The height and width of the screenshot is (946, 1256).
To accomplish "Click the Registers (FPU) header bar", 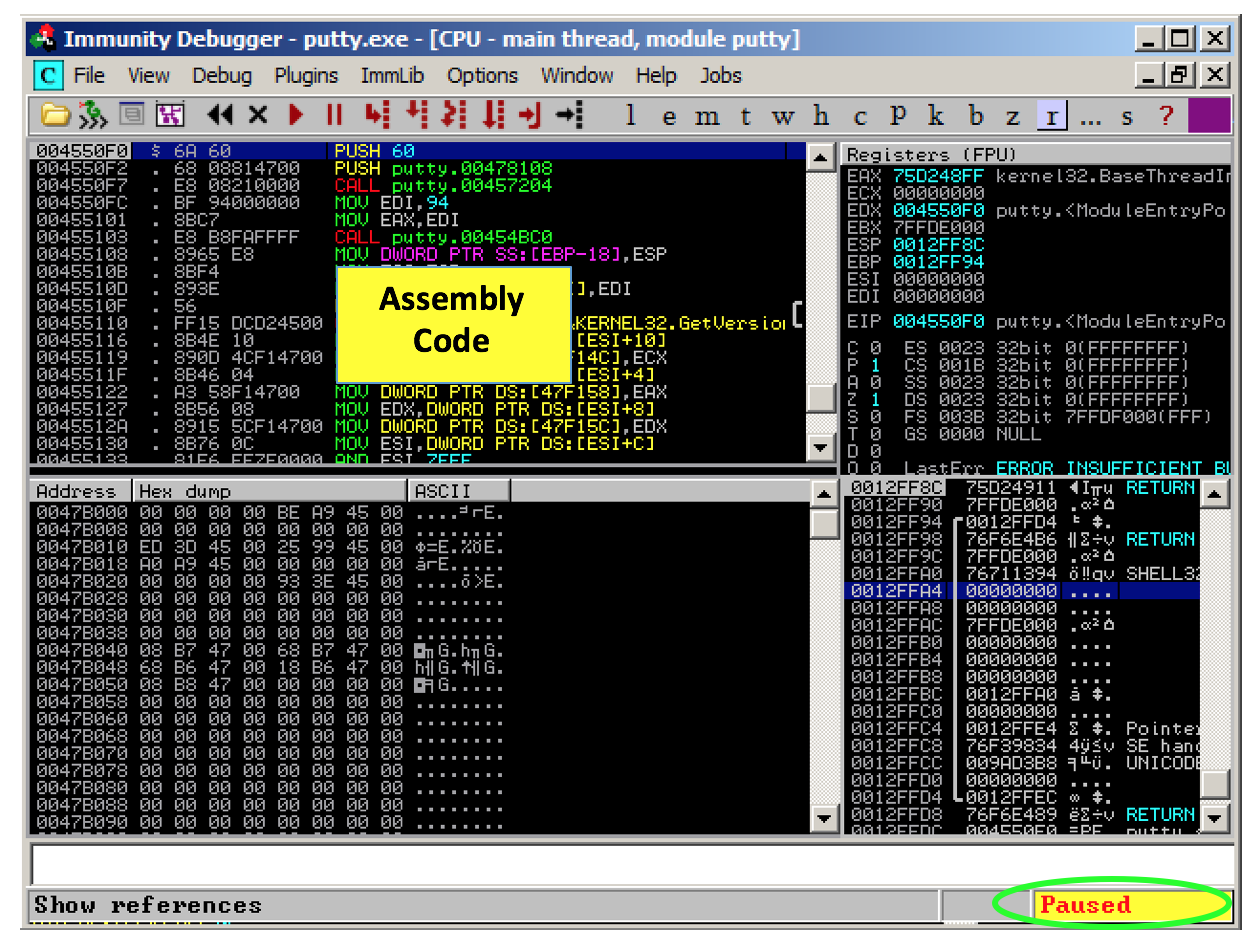I will point(1035,154).
